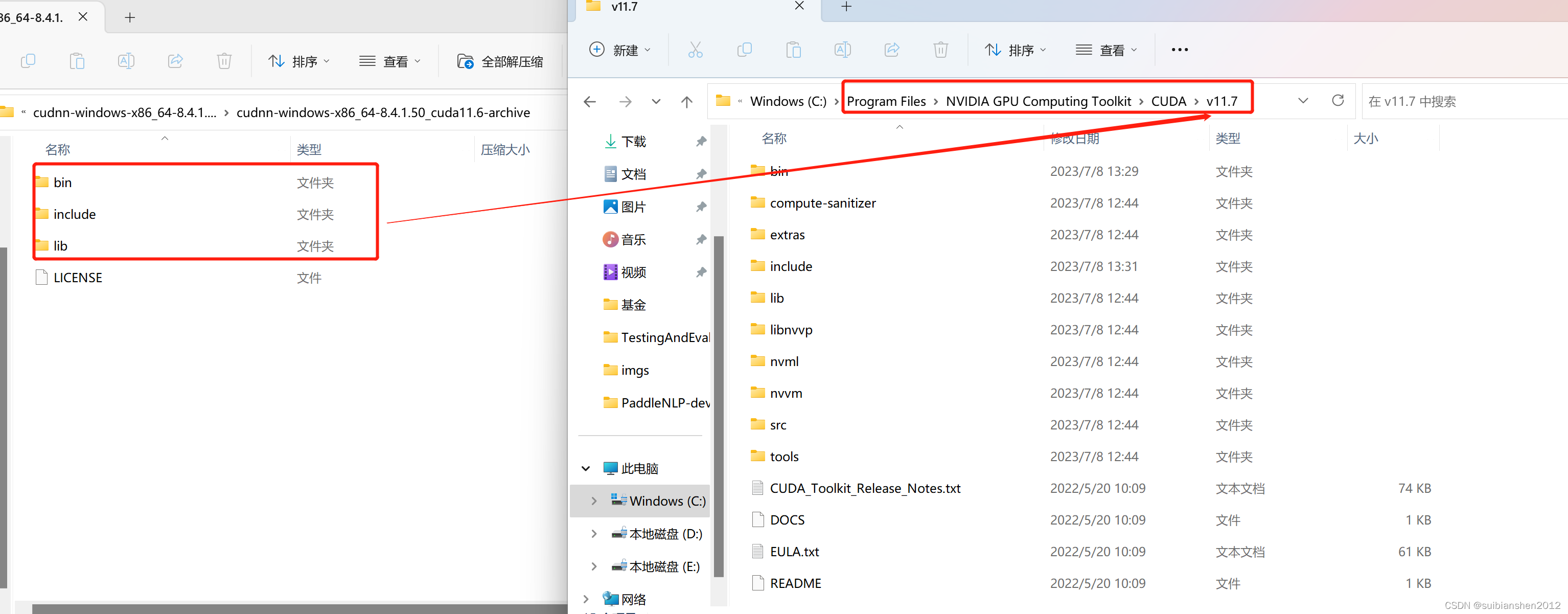Open the 查看 view menu in left window
This screenshot has width=1568, height=614.
click(x=389, y=61)
